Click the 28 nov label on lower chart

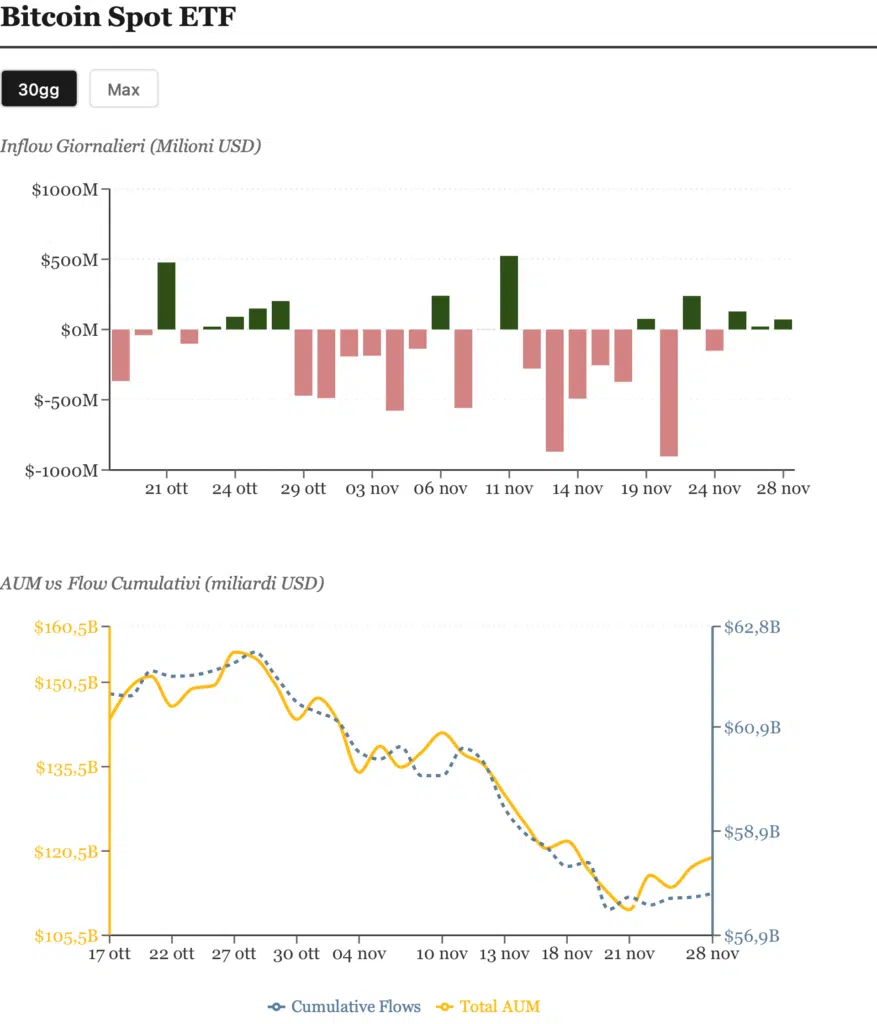[x=711, y=954]
